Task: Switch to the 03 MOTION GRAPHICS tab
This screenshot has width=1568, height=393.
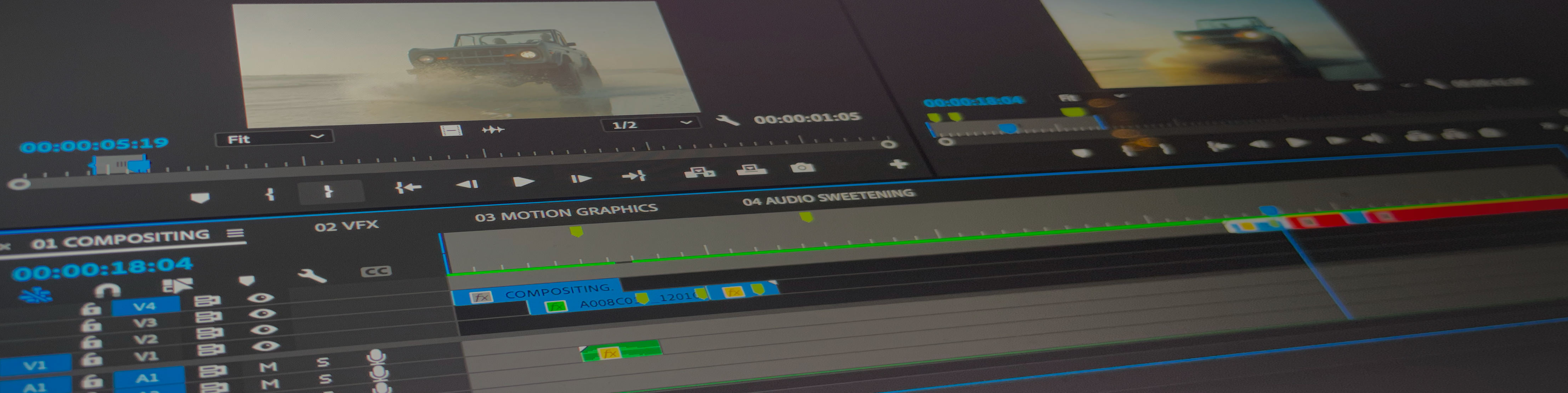Action: (x=566, y=213)
